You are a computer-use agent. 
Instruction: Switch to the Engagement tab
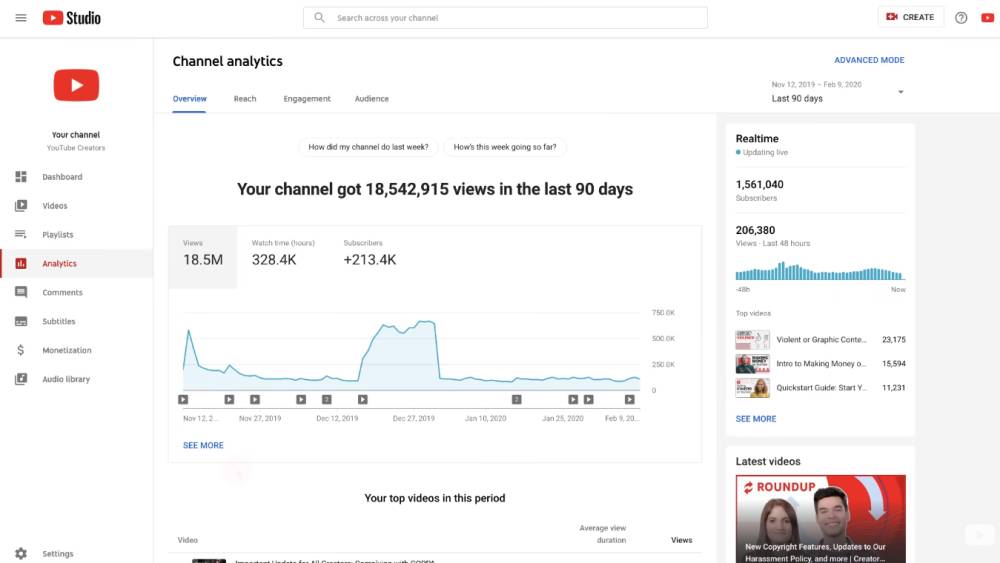click(x=307, y=99)
